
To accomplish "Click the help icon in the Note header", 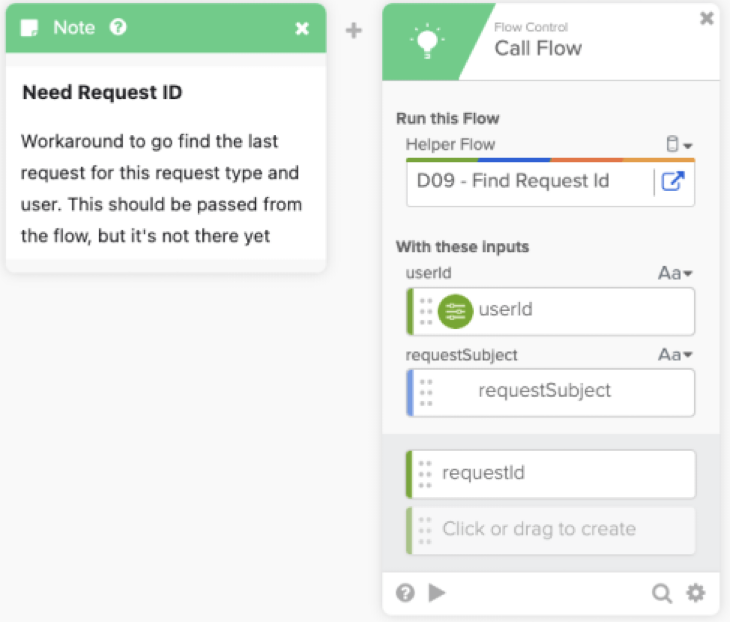I will pos(118,28).
